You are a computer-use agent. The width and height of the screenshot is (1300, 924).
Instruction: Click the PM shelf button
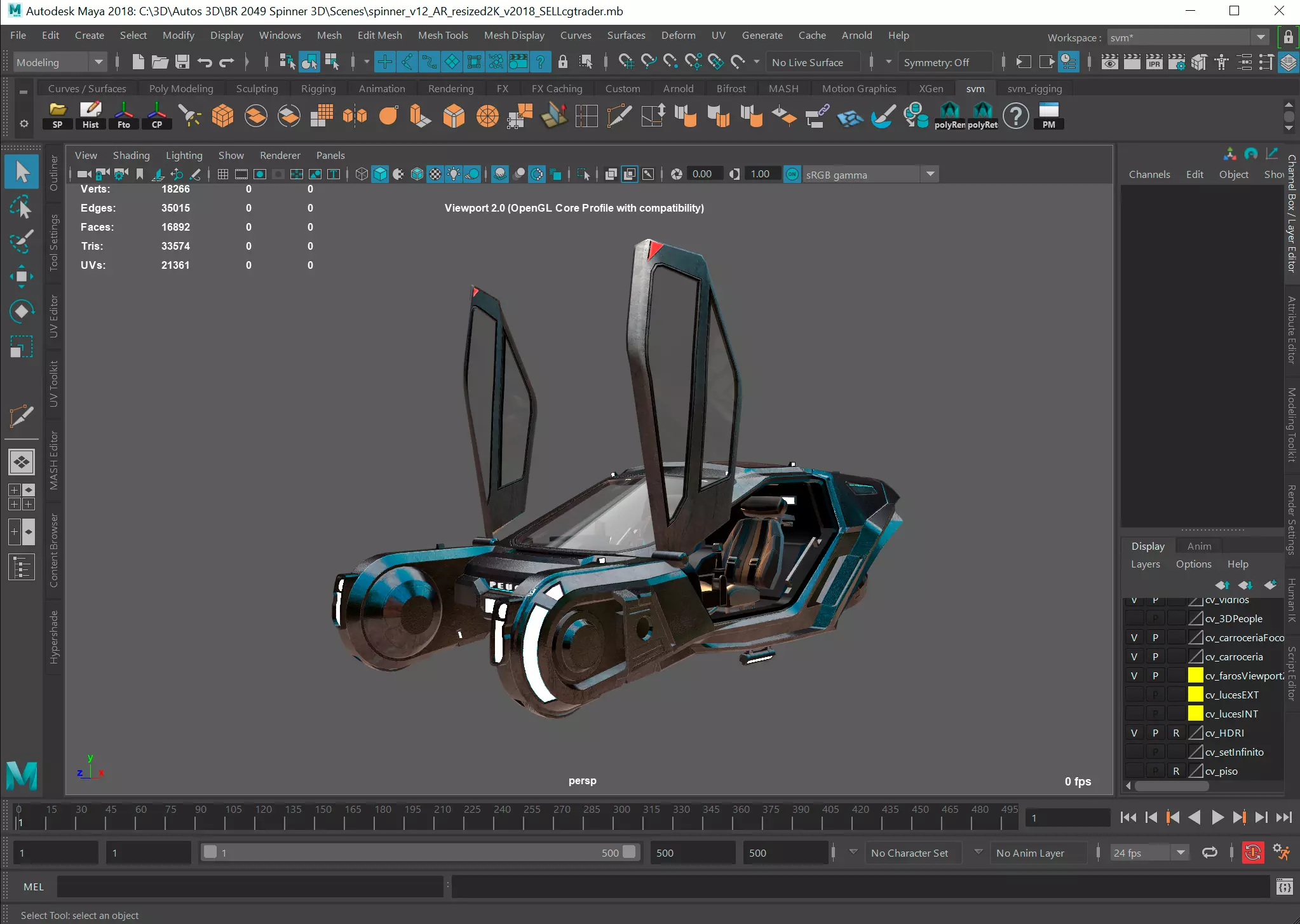1048,116
